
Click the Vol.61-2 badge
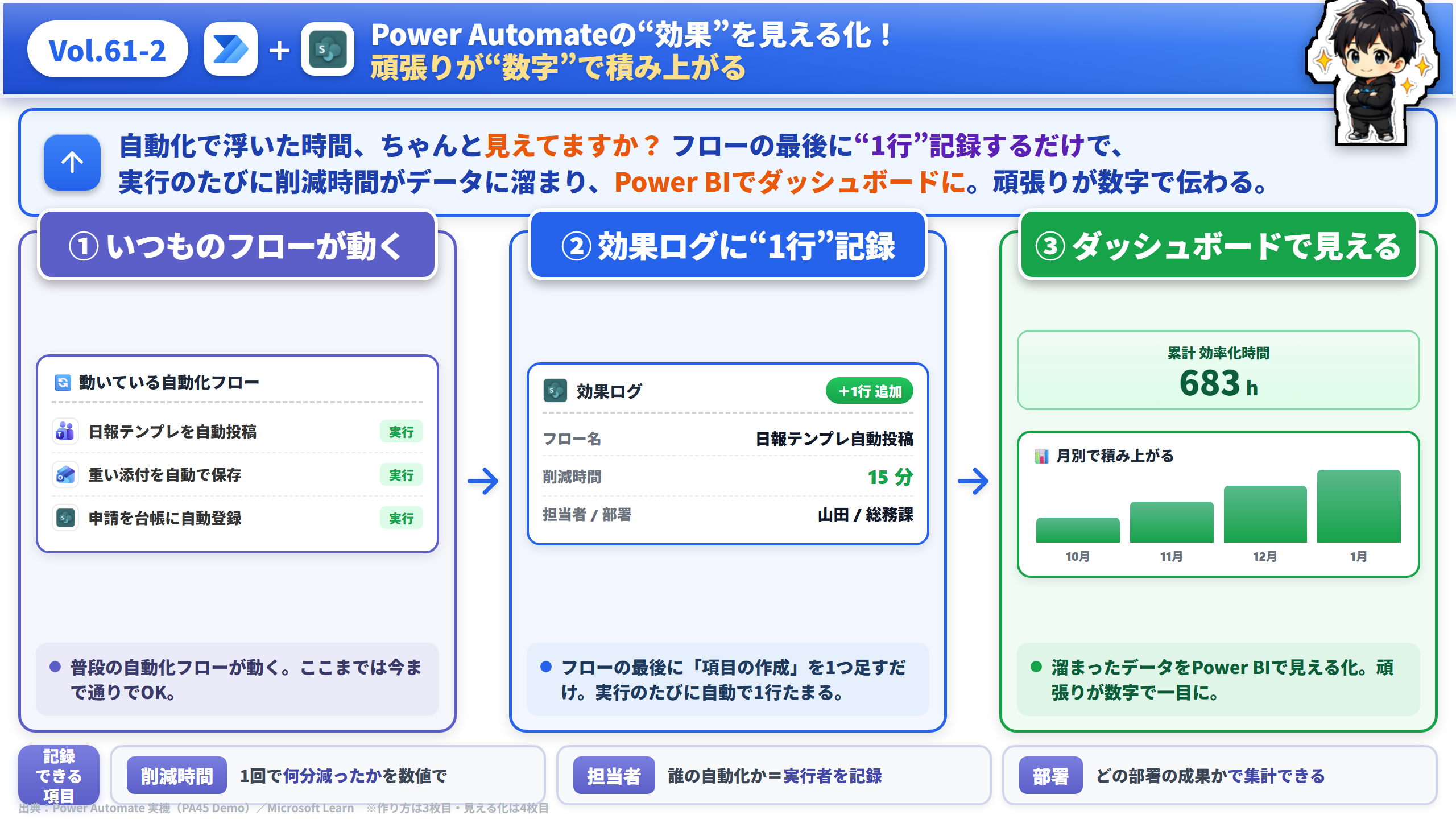pyautogui.click(x=107, y=49)
